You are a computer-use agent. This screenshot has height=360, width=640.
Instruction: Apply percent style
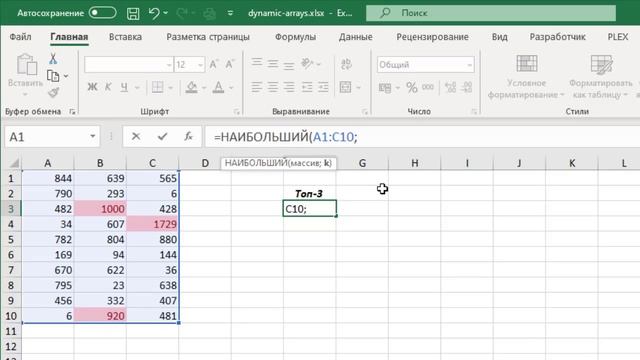point(411,87)
